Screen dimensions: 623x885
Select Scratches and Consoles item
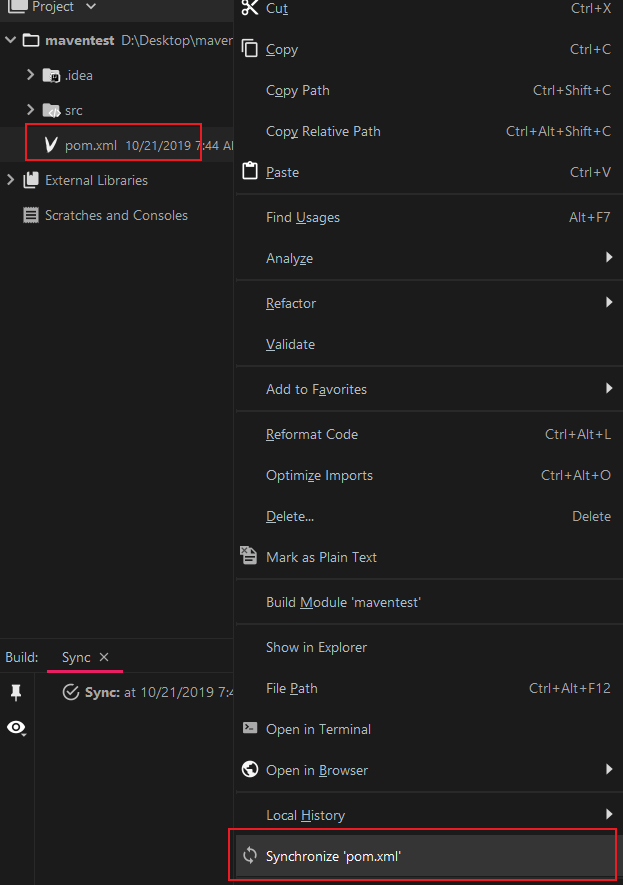click(115, 215)
